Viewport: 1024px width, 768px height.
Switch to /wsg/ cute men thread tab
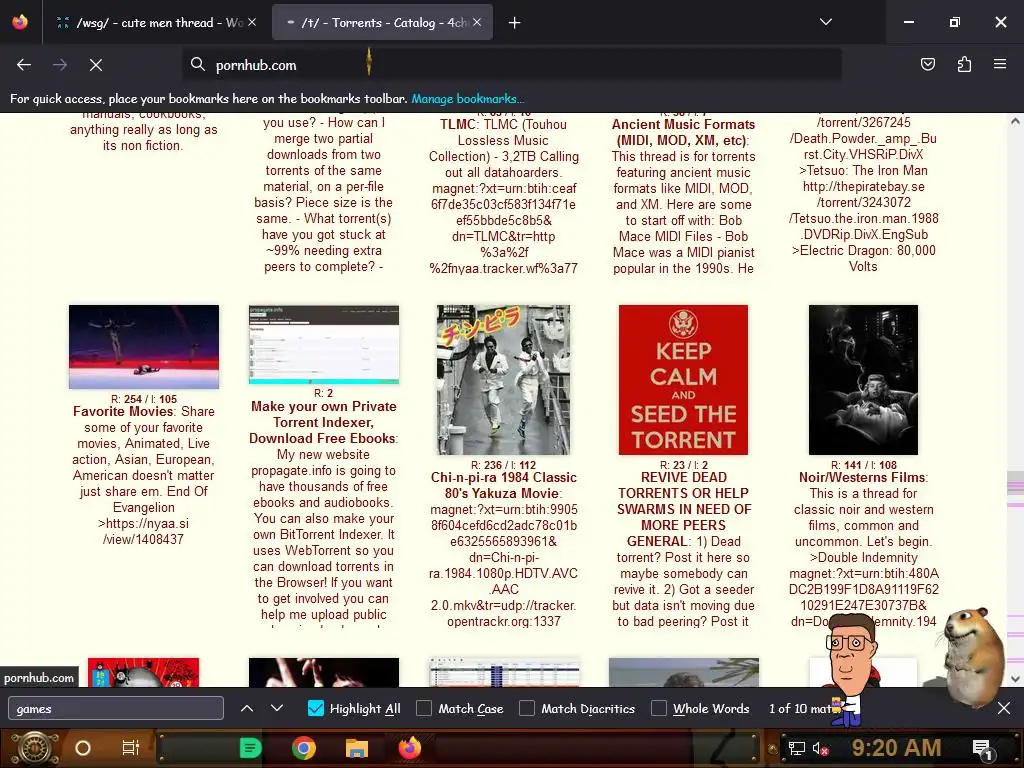[157, 23]
